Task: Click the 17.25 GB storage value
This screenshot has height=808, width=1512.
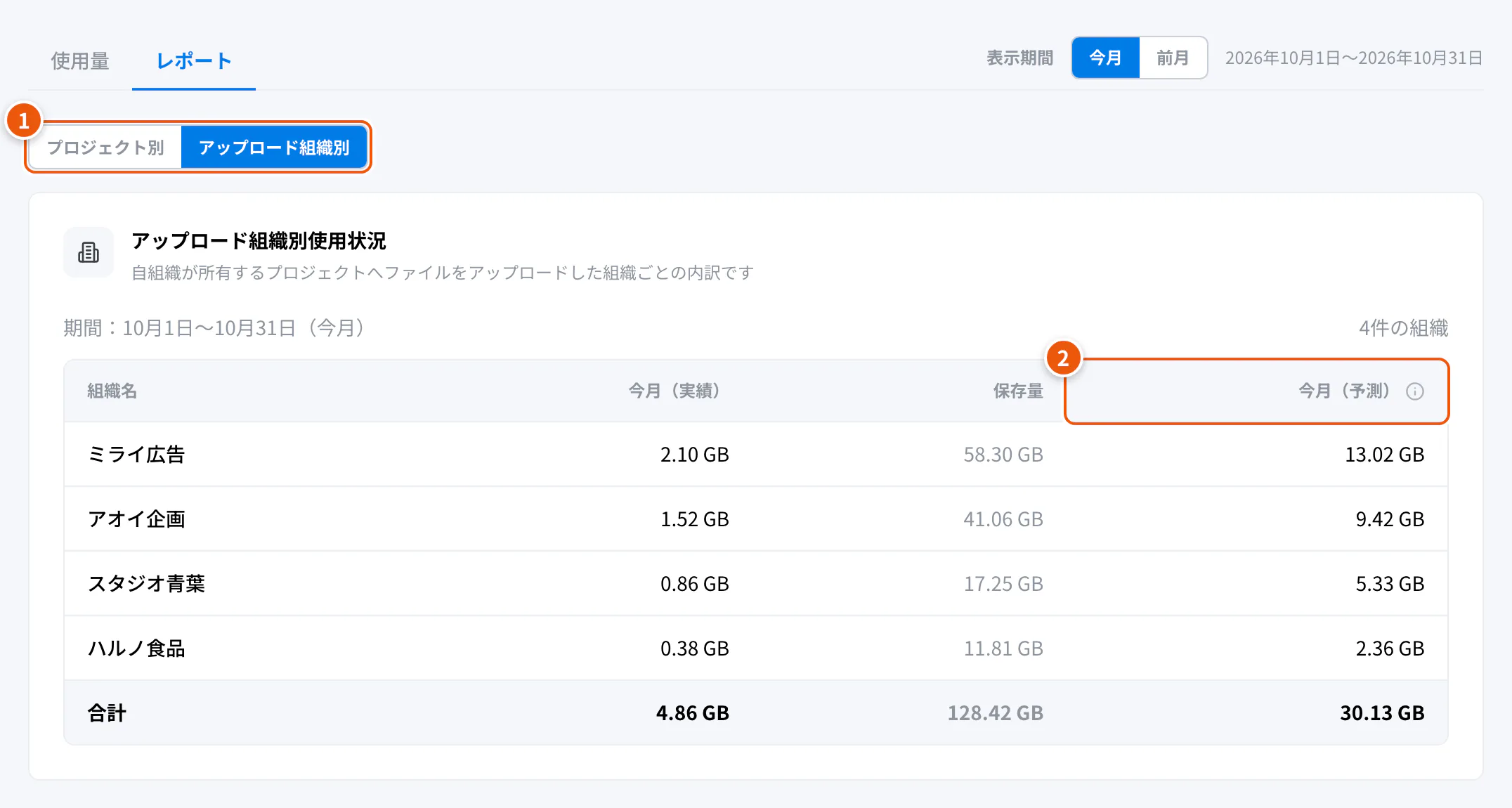Action: coord(1003,584)
